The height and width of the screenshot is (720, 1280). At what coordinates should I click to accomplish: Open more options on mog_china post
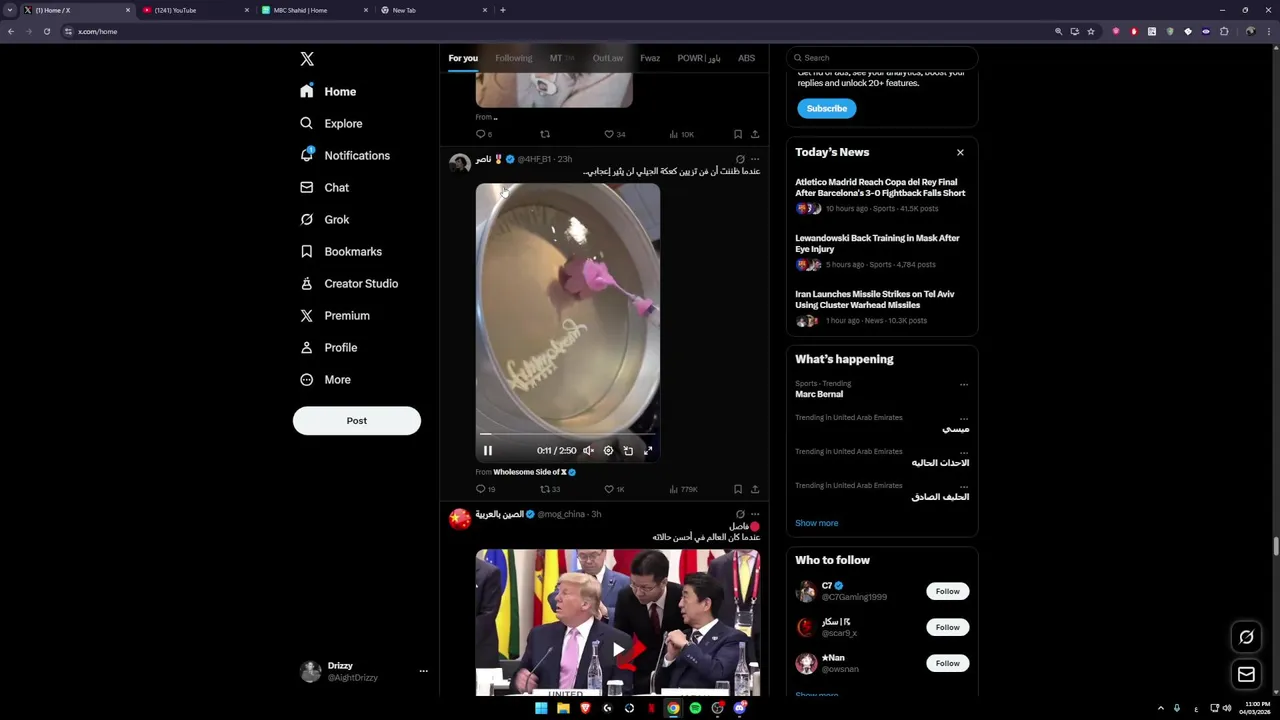[755, 514]
